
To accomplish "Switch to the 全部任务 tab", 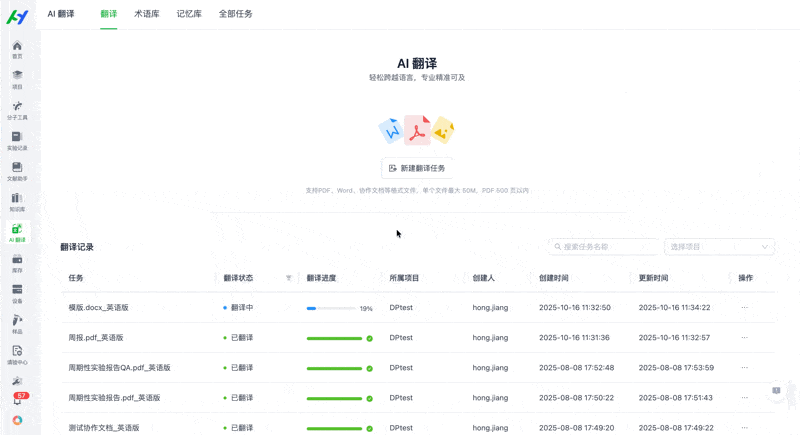I will [236, 14].
